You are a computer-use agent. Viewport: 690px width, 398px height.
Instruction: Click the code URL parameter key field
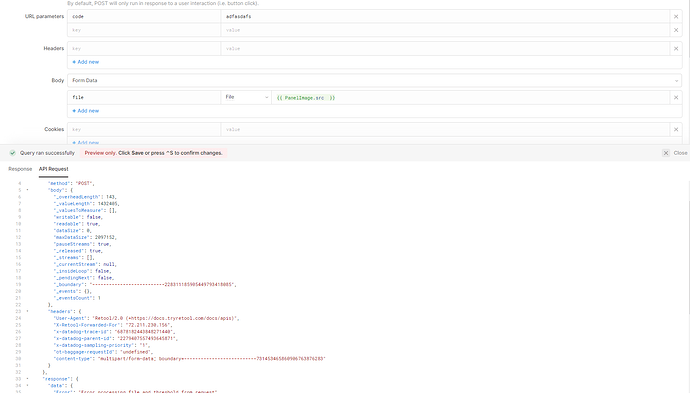pyautogui.click(x=144, y=17)
